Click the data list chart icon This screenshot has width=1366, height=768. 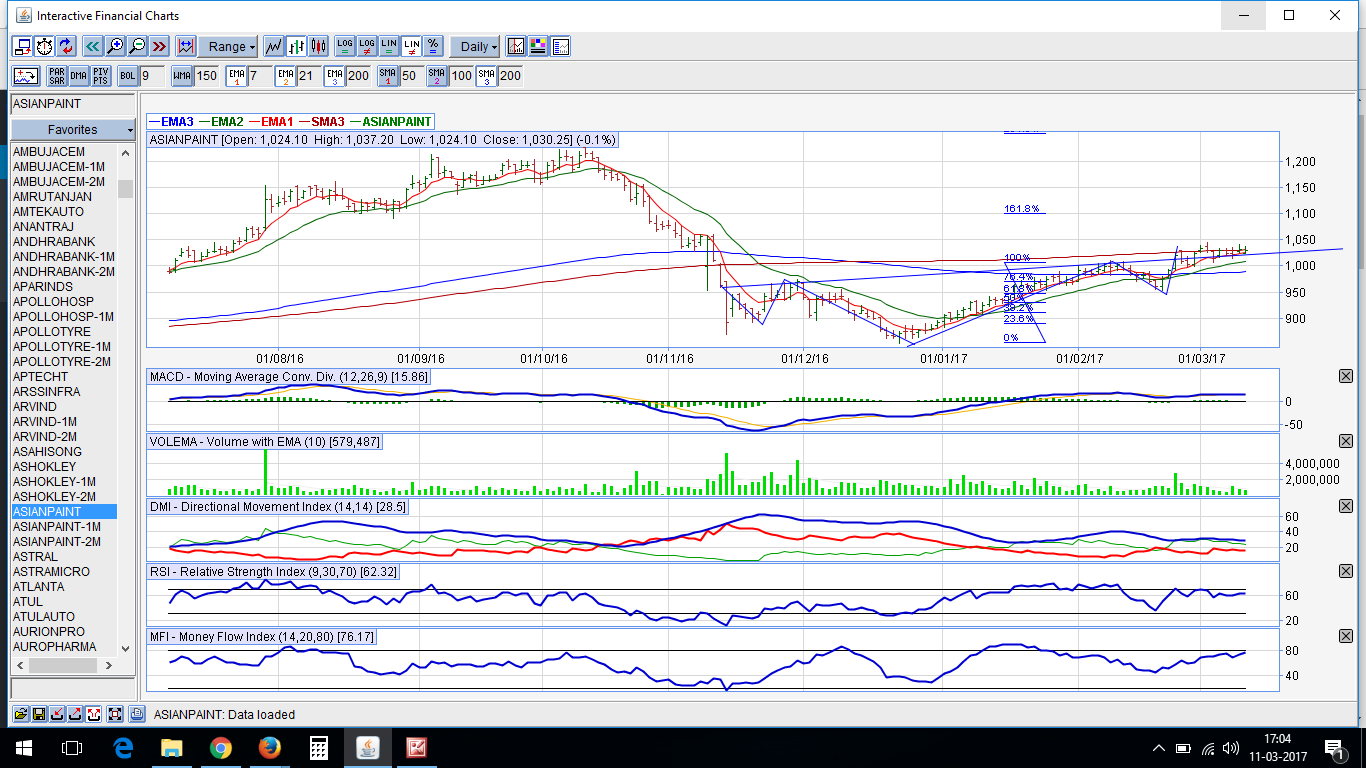point(560,47)
